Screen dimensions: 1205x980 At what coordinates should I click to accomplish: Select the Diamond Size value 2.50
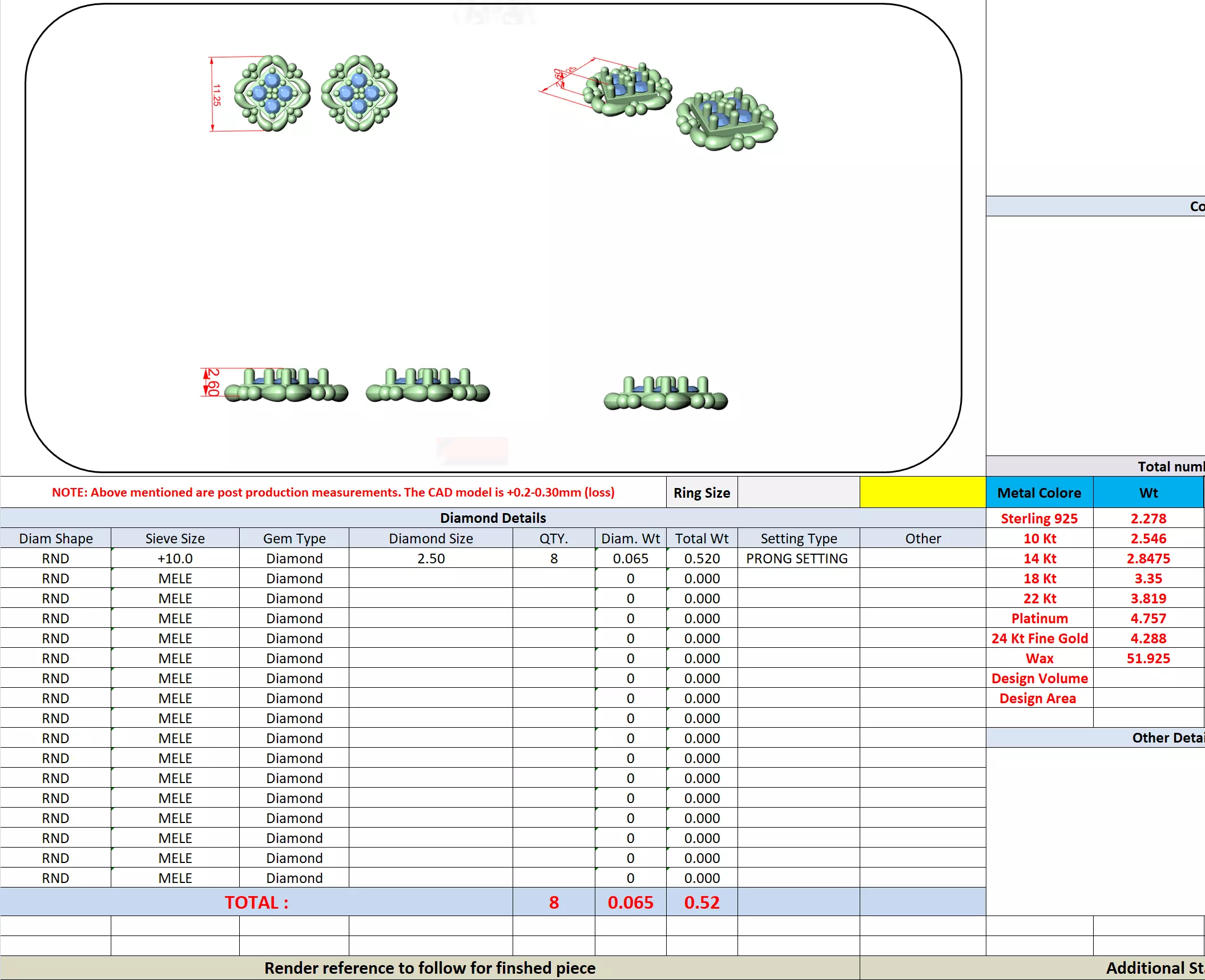pos(430,558)
